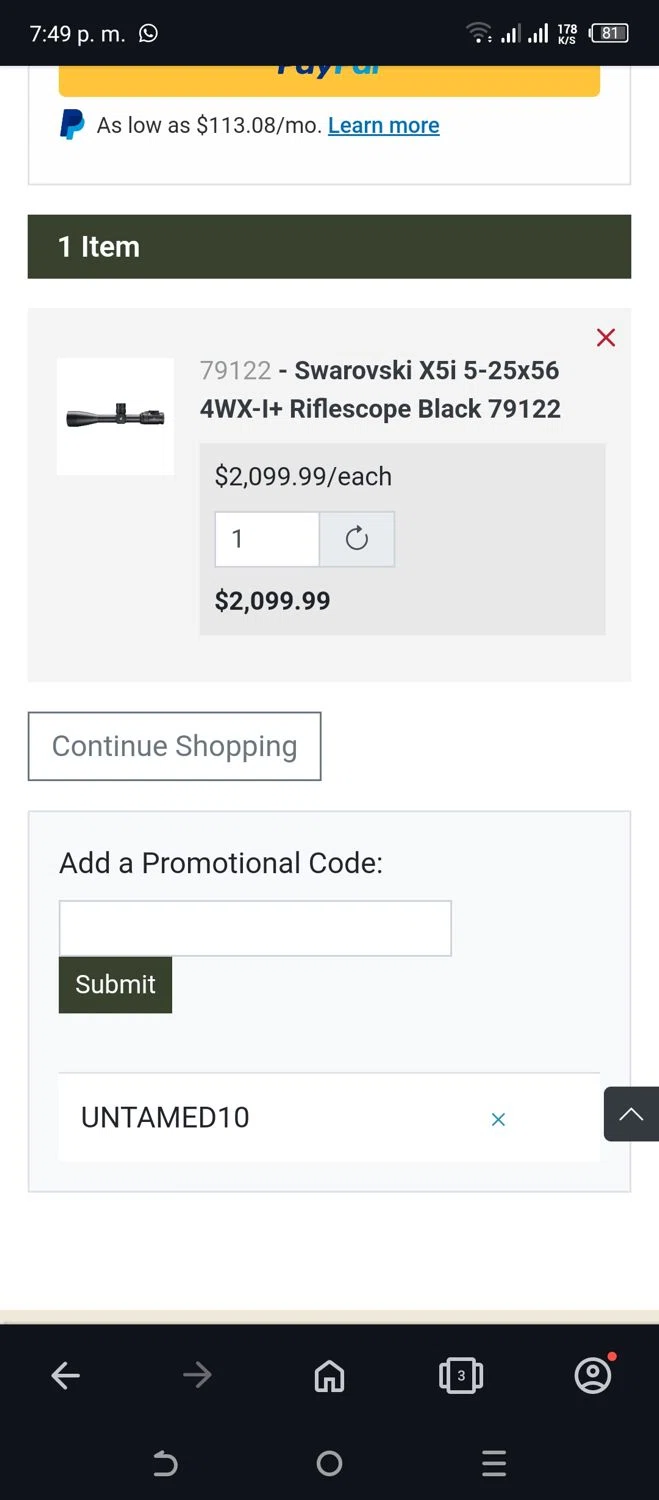
Task: Focus the promotional code text field
Action: tap(255, 928)
